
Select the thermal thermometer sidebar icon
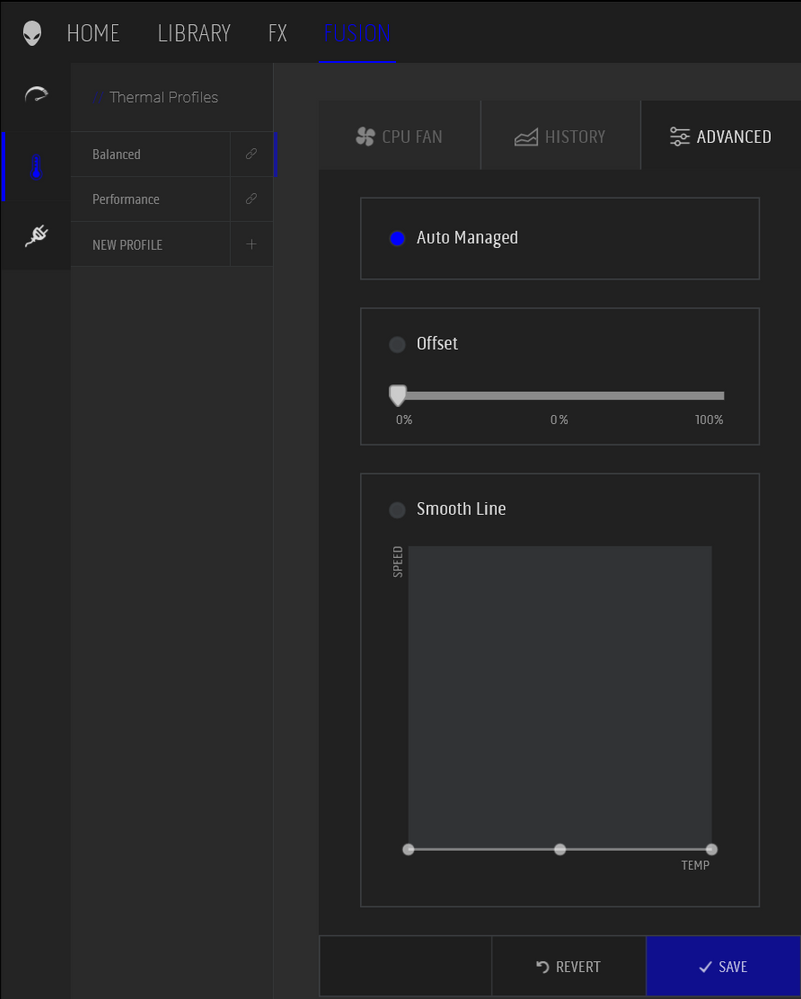36,167
